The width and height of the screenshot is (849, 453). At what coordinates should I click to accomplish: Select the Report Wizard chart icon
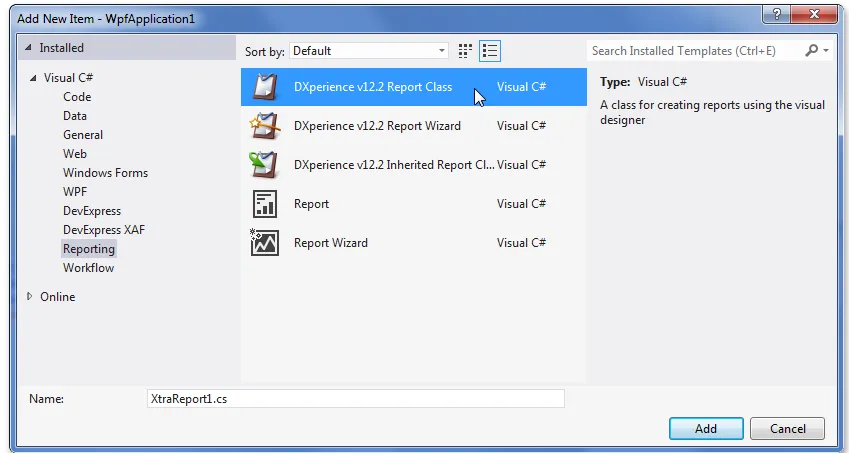coord(265,242)
